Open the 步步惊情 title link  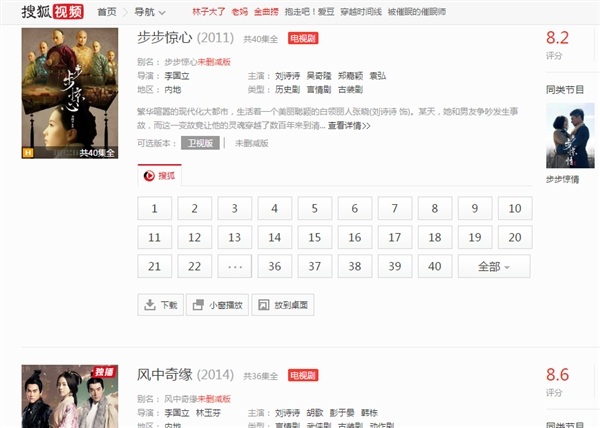562,179
